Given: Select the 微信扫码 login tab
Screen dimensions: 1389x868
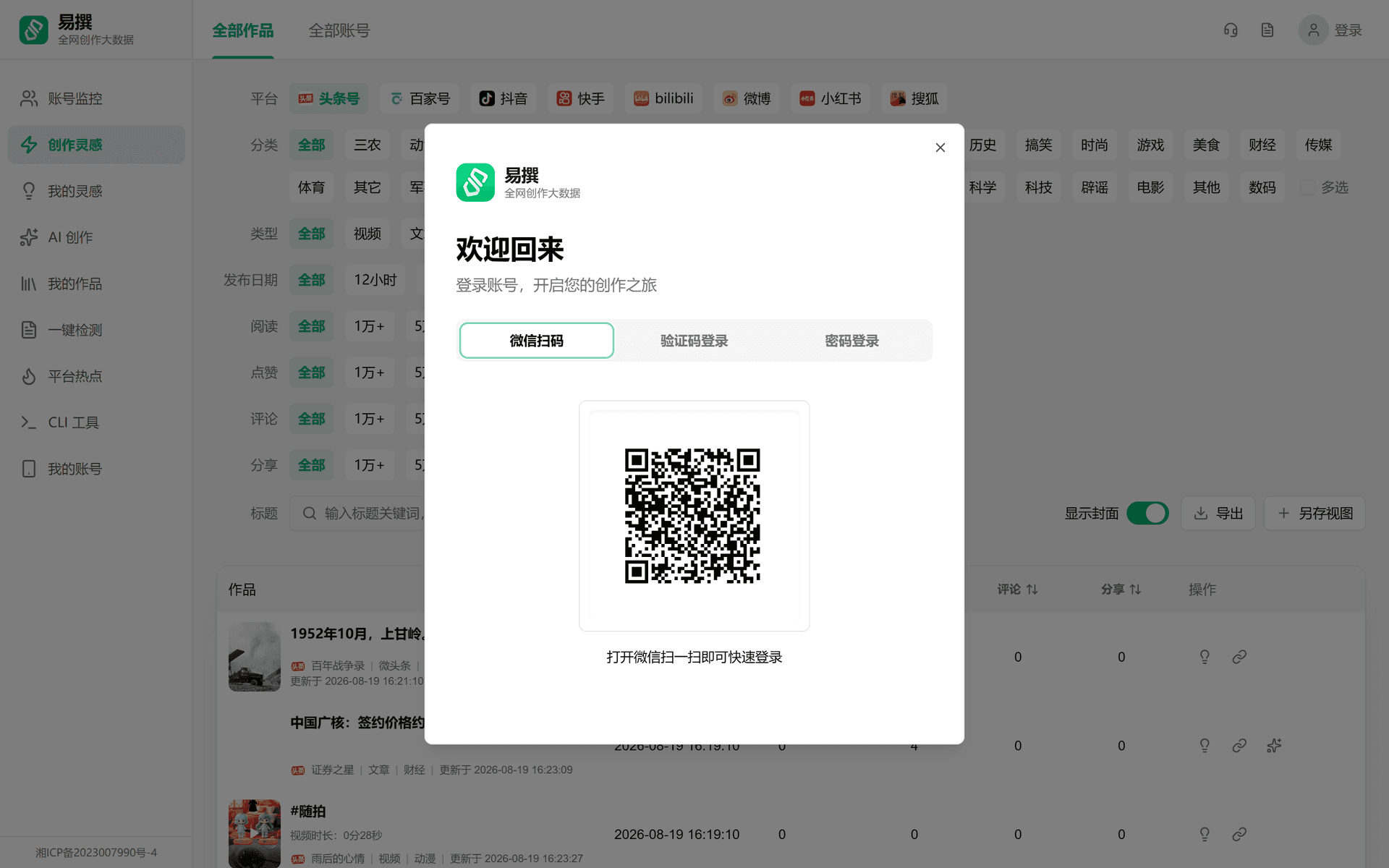Looking at the screenshot, I should [x=537, y=341].
